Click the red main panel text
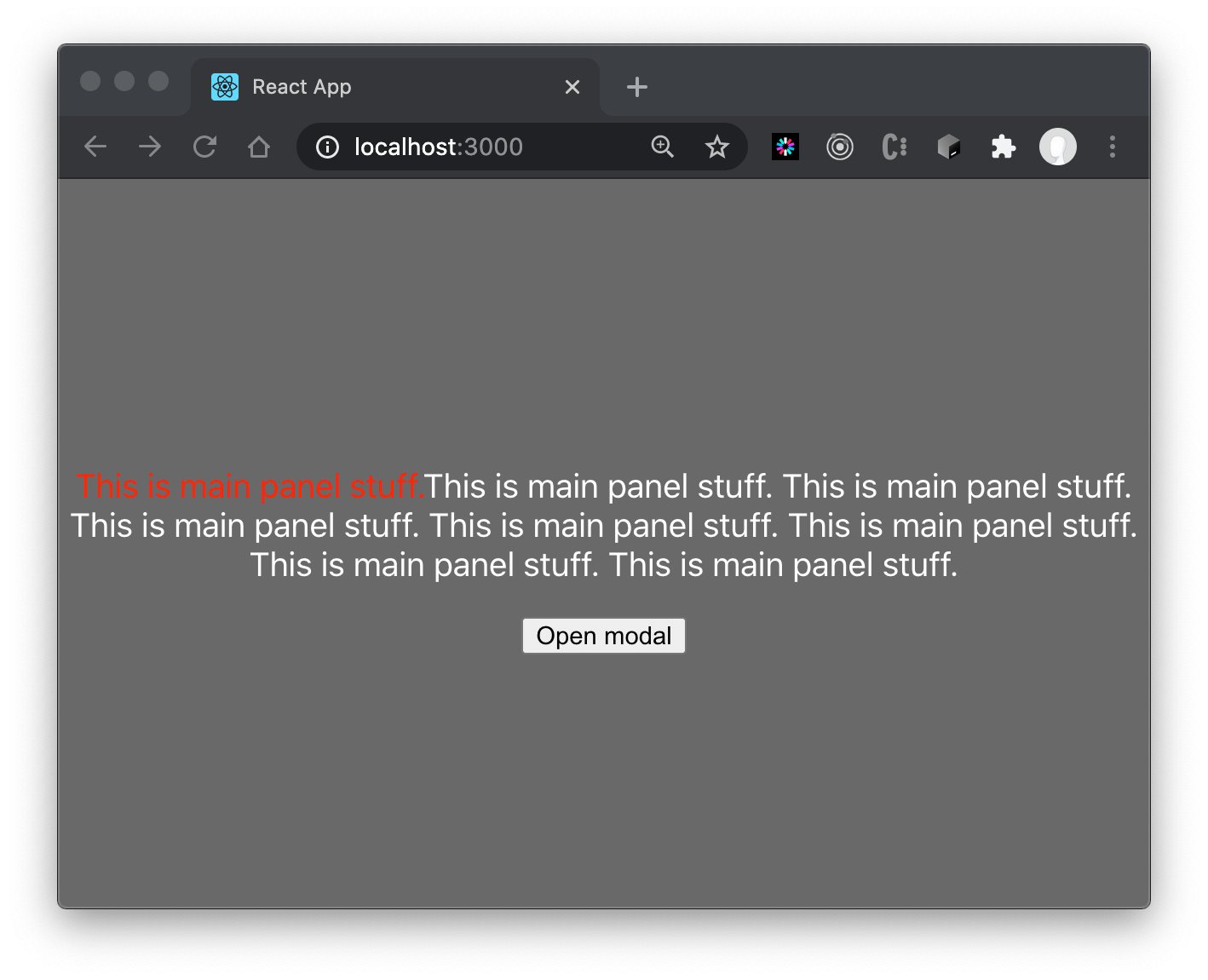 pyautogui.click(x=250, y=487)
